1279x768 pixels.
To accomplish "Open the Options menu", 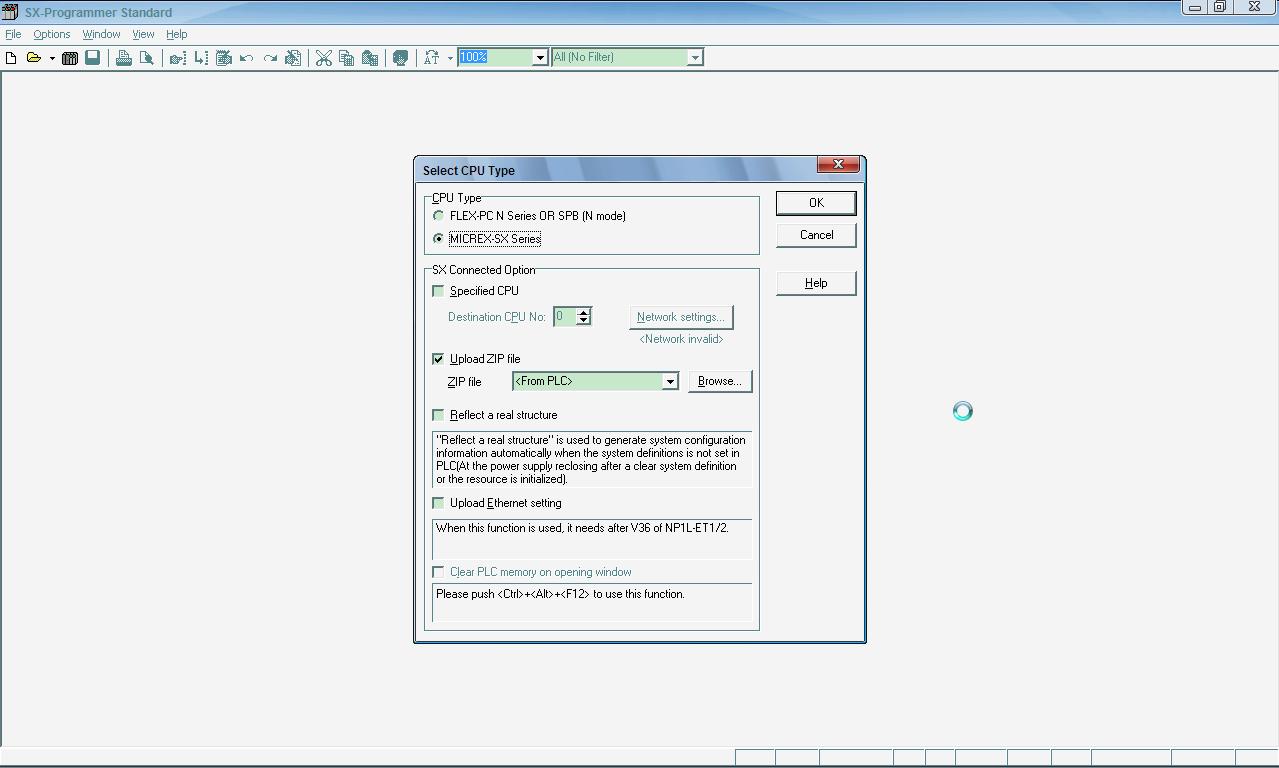I will coord(52,34).
